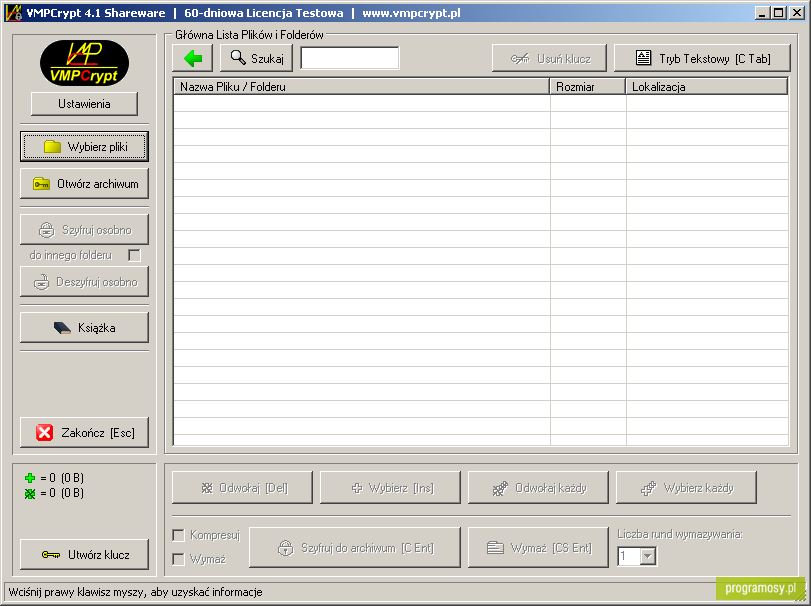
Task: Click the green plus selected-count icon
Action: click(30, 478)
